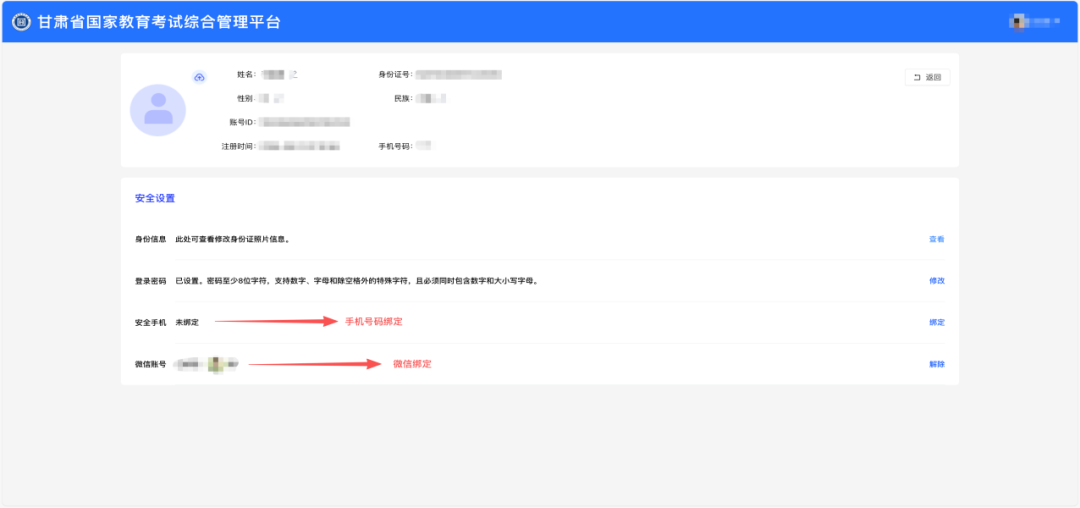Click the 返回 back button
The height and width of the screenshot is (508, 1080).
[x=927, y=77]
